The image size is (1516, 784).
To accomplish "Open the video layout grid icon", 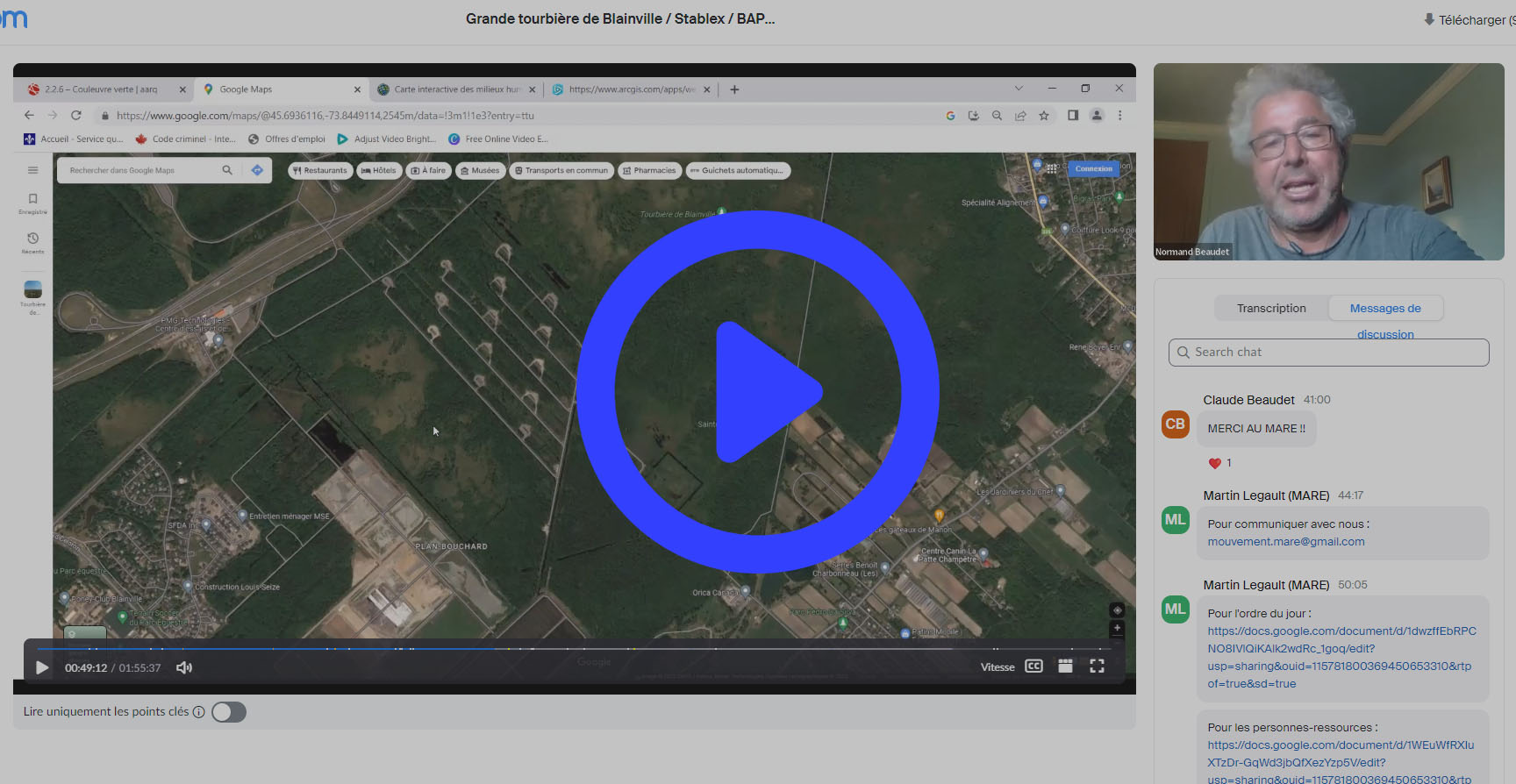I will pyautogui.click(x=1065, y=666).
